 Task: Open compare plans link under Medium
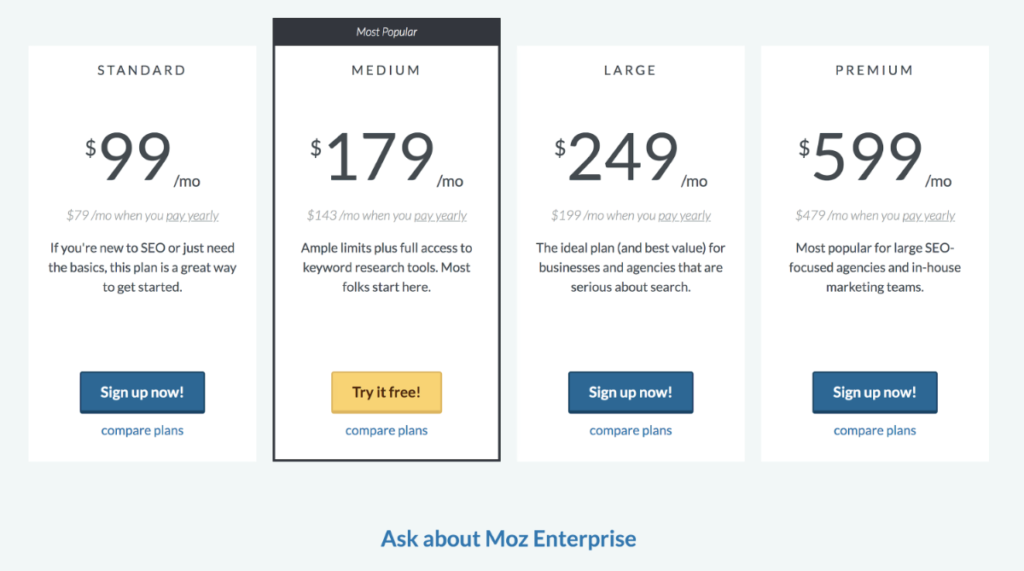coord(387,431)
